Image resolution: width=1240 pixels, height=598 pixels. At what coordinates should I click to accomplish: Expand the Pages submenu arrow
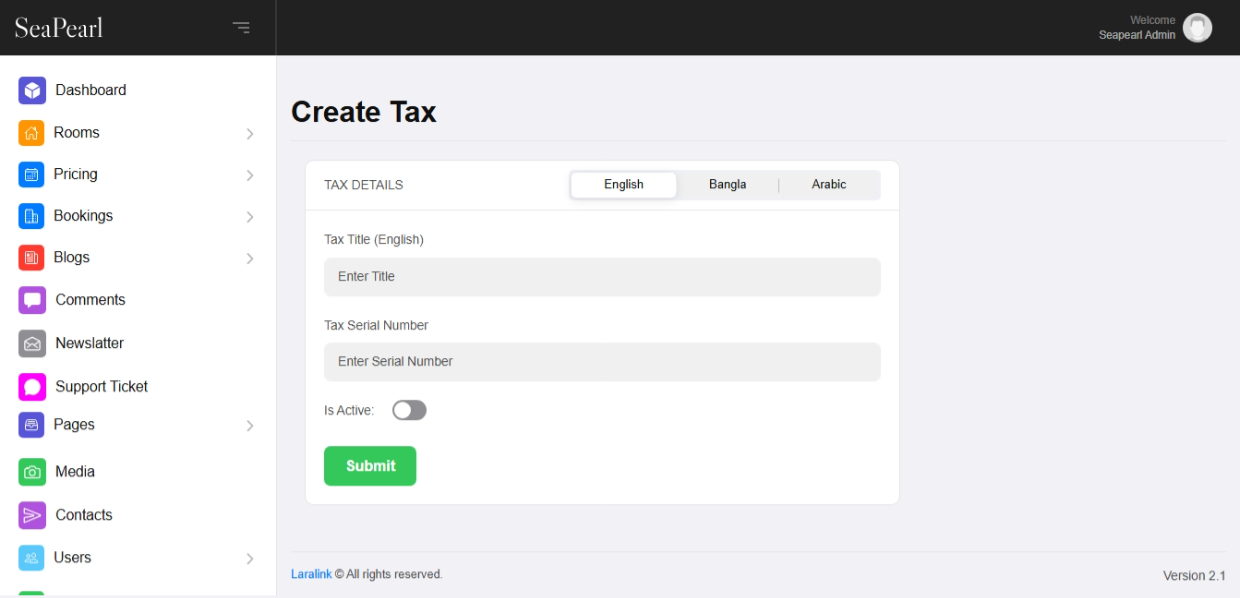click(x=250, y=426)
